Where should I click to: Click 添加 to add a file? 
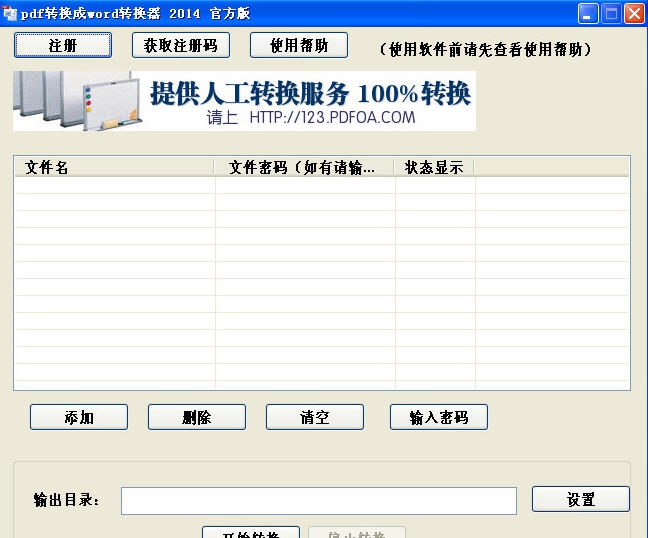pyautogui.click(x=79, y=417)
